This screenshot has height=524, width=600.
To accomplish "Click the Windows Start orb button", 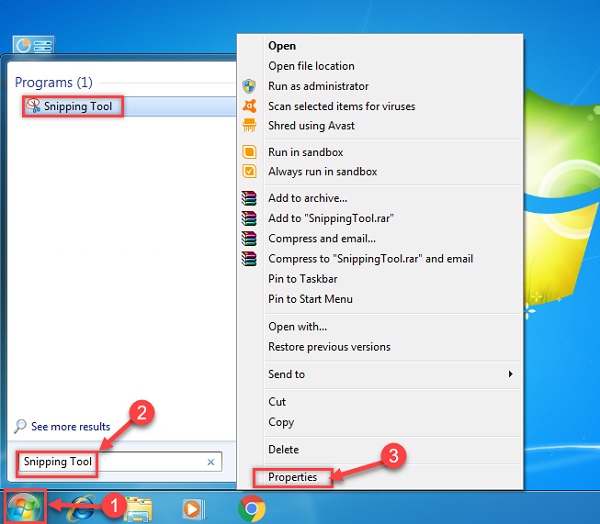I will (24, 508).
